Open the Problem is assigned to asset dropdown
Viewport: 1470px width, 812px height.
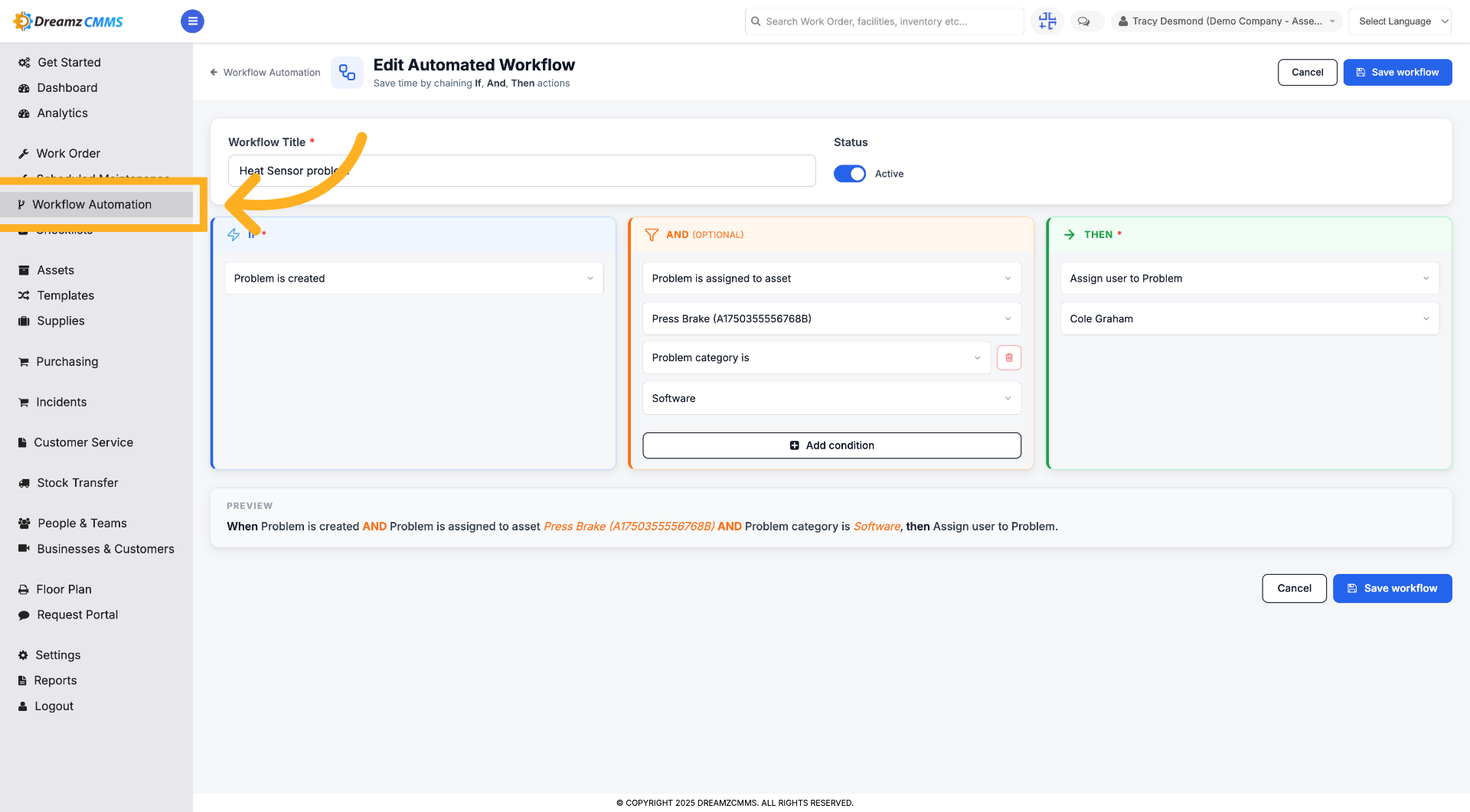(x=832, y=279)
